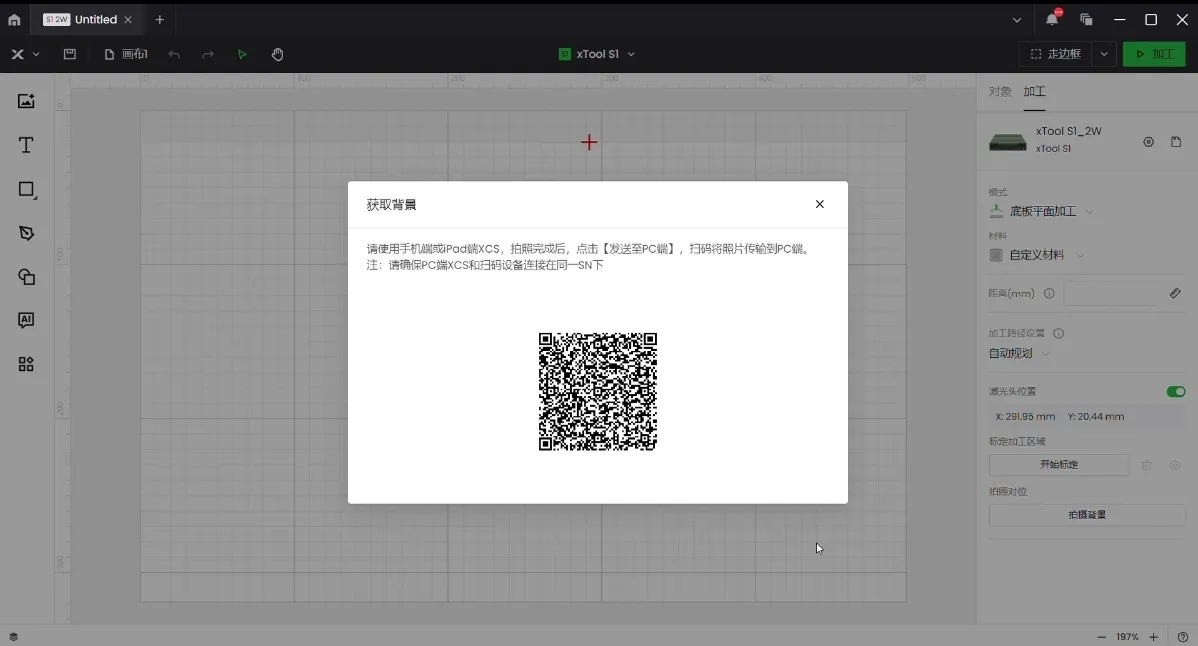Save the project with the disk icon

70,54
